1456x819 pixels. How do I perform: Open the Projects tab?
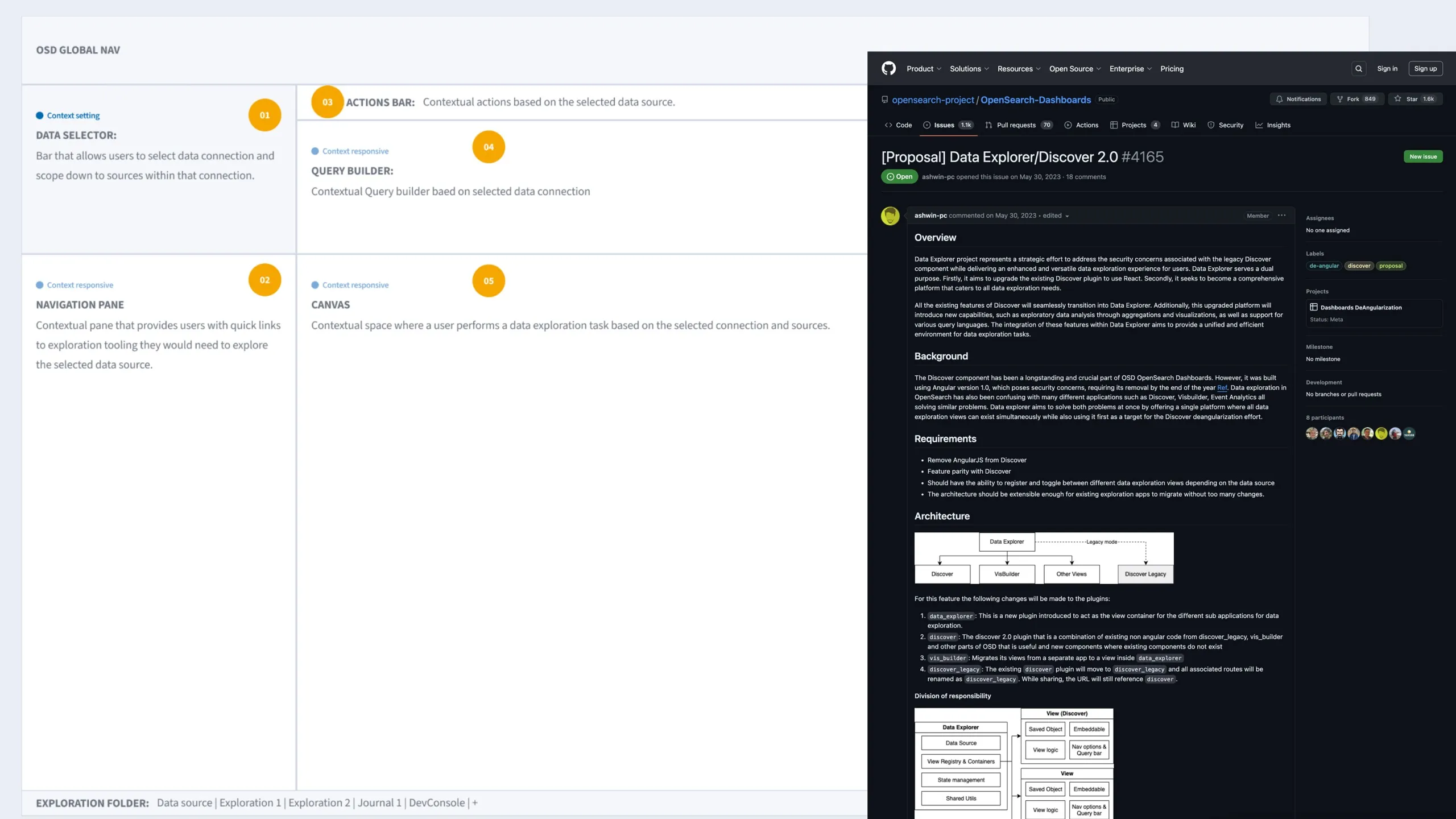1135,125
